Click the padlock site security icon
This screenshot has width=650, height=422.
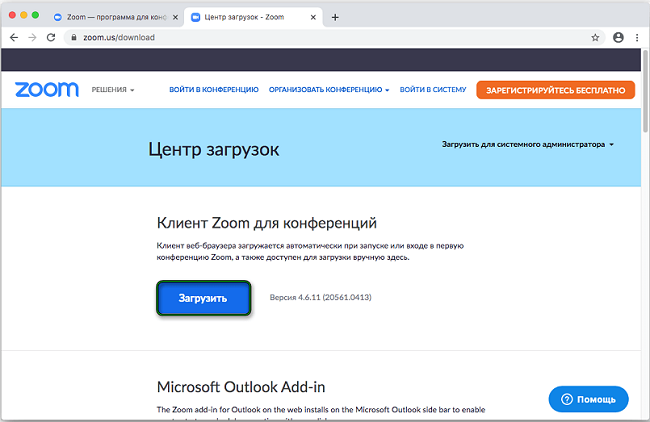click(x=74, y=37)
